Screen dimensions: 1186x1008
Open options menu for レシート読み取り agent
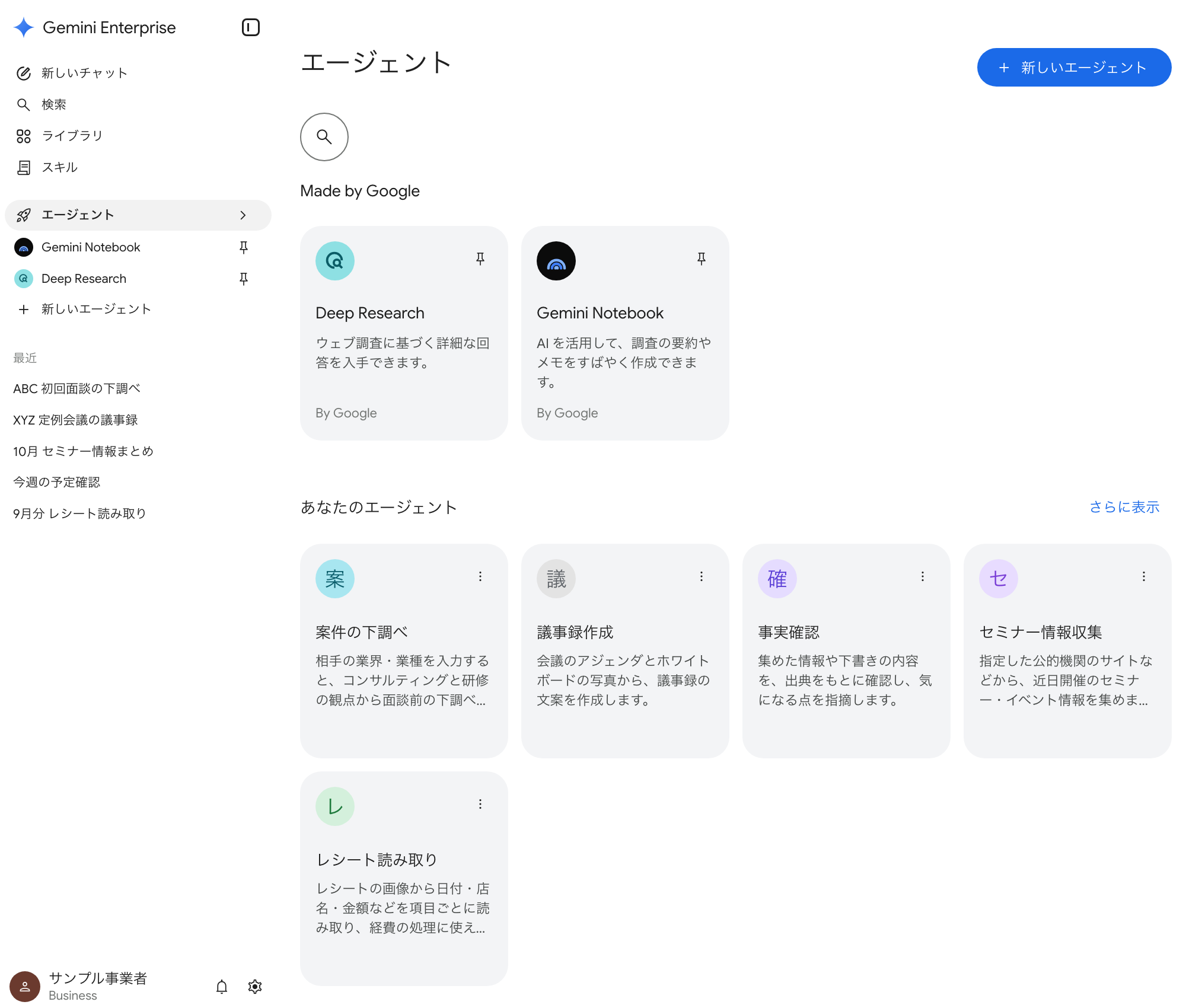[480, 804]
